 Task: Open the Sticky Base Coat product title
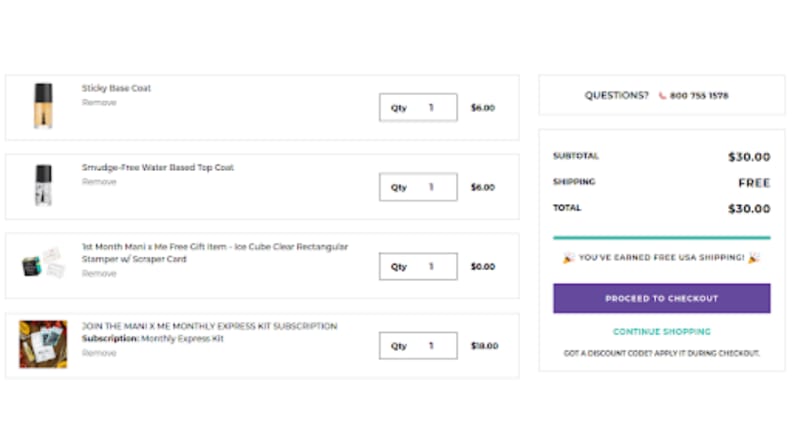[x=116, y=88]
